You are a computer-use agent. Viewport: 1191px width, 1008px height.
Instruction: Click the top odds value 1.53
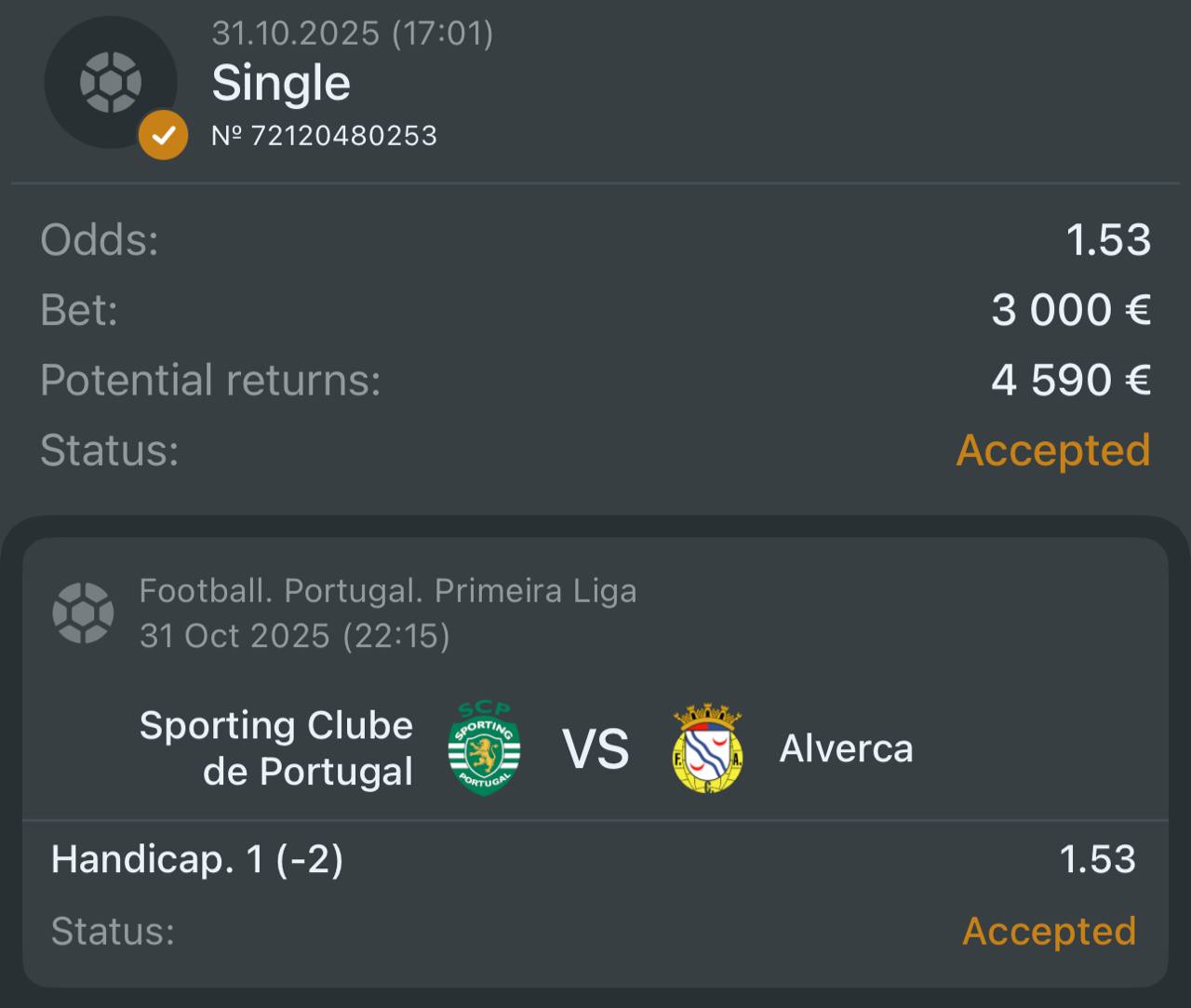[1108, 240]
